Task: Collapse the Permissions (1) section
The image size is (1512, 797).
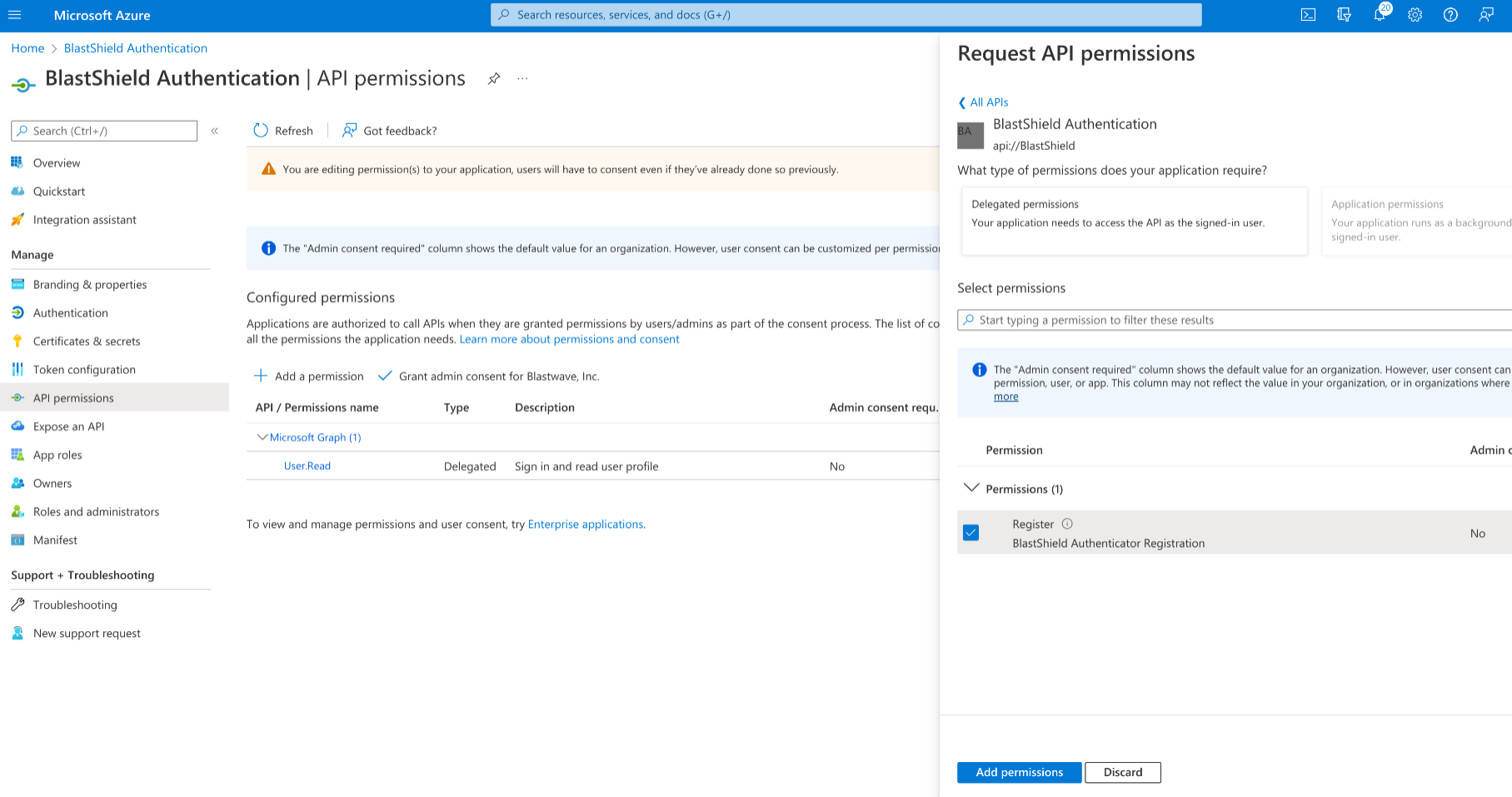Action: (971, 489)
